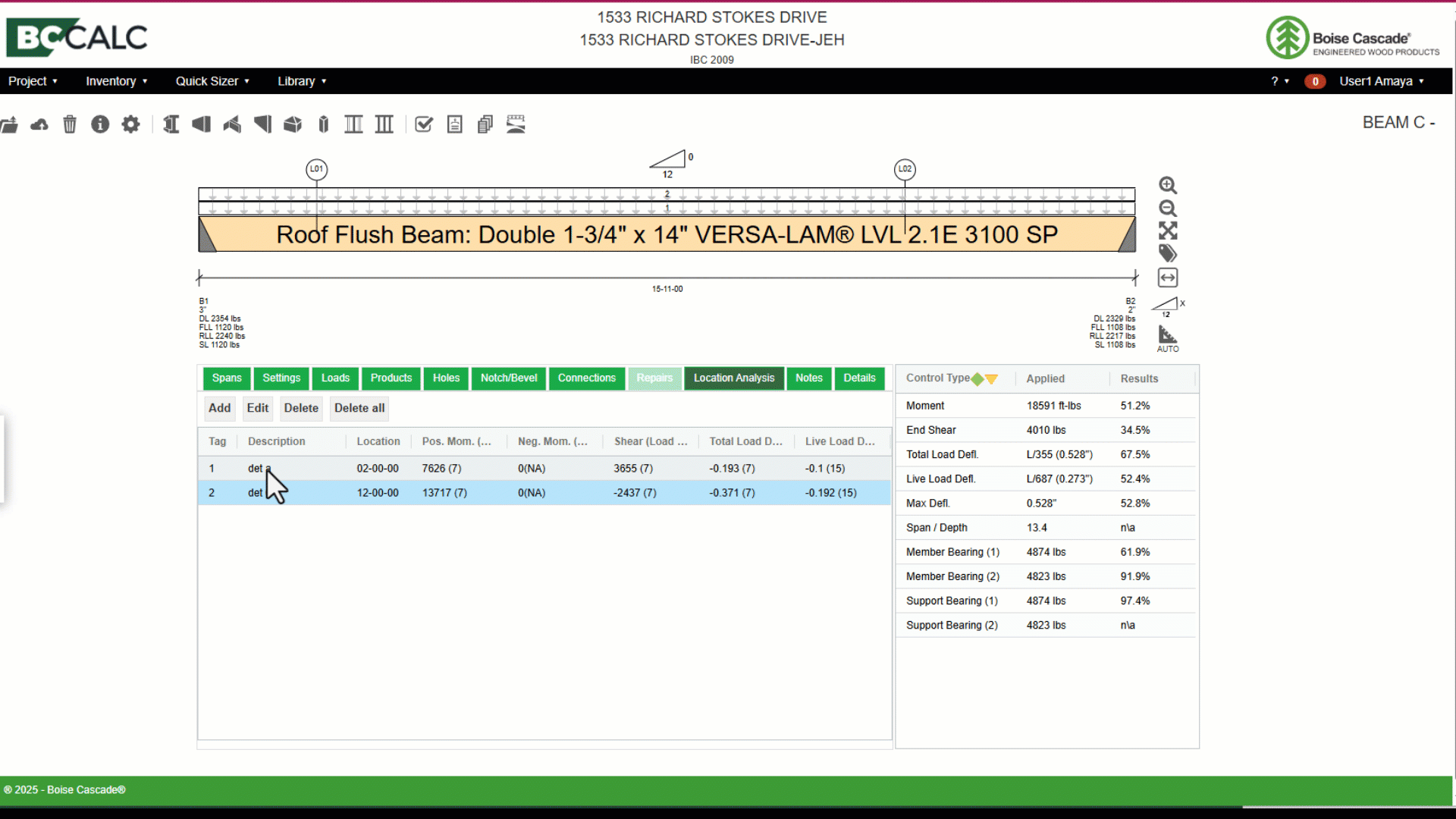
Task: Click the trash delete icon
Action: pos(70,124)
